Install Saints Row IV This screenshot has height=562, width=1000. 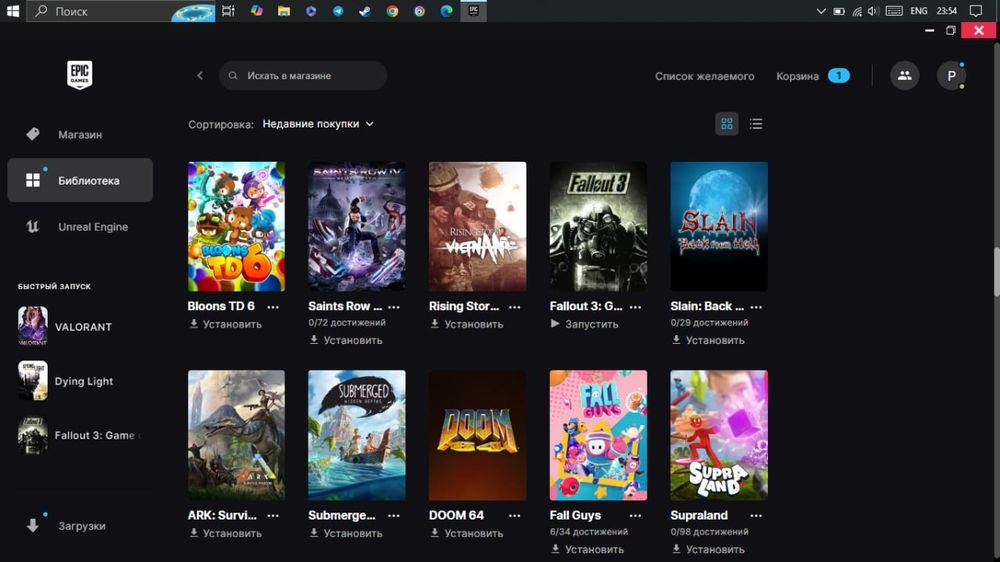coord(346,340)
